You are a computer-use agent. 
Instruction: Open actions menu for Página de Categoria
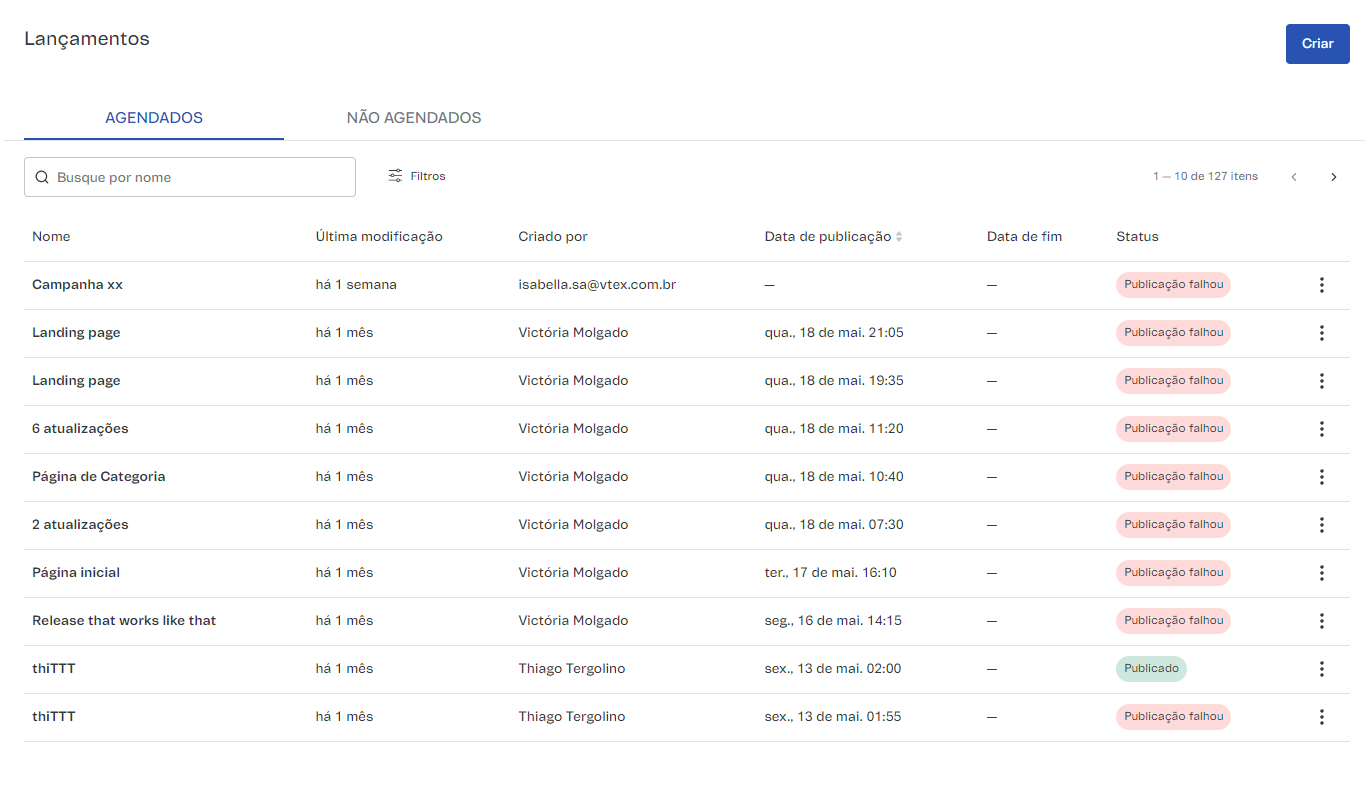pos(1321,477)
